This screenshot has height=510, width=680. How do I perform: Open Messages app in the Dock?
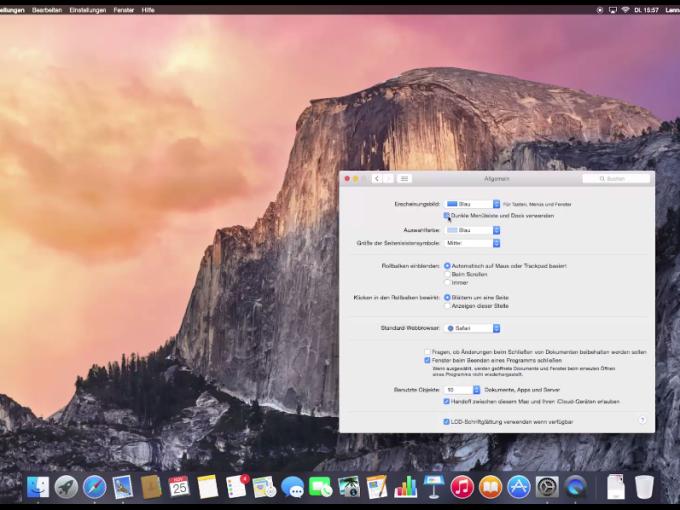click(x=292, y=487)
